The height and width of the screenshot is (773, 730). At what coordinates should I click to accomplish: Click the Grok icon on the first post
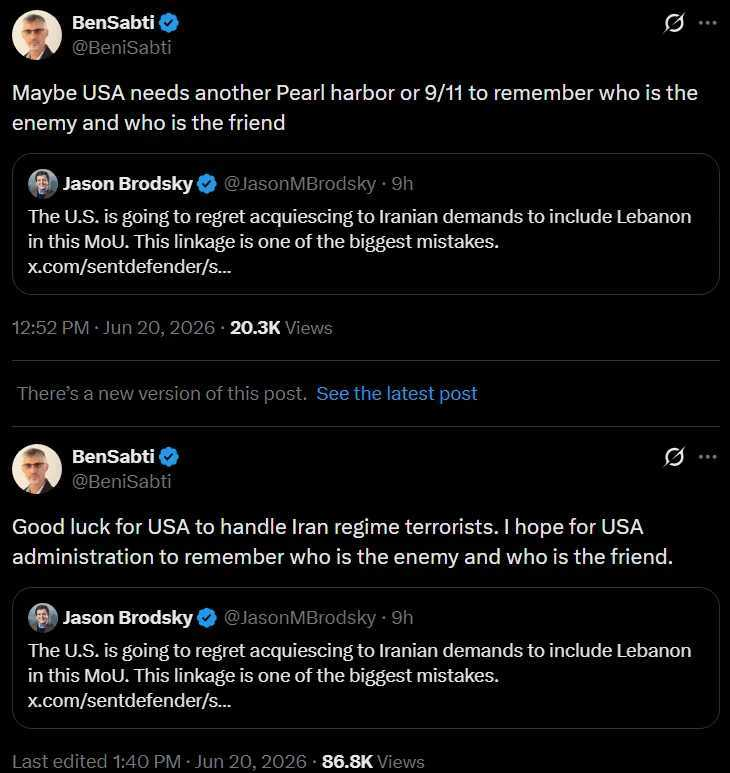click(674, 23)
